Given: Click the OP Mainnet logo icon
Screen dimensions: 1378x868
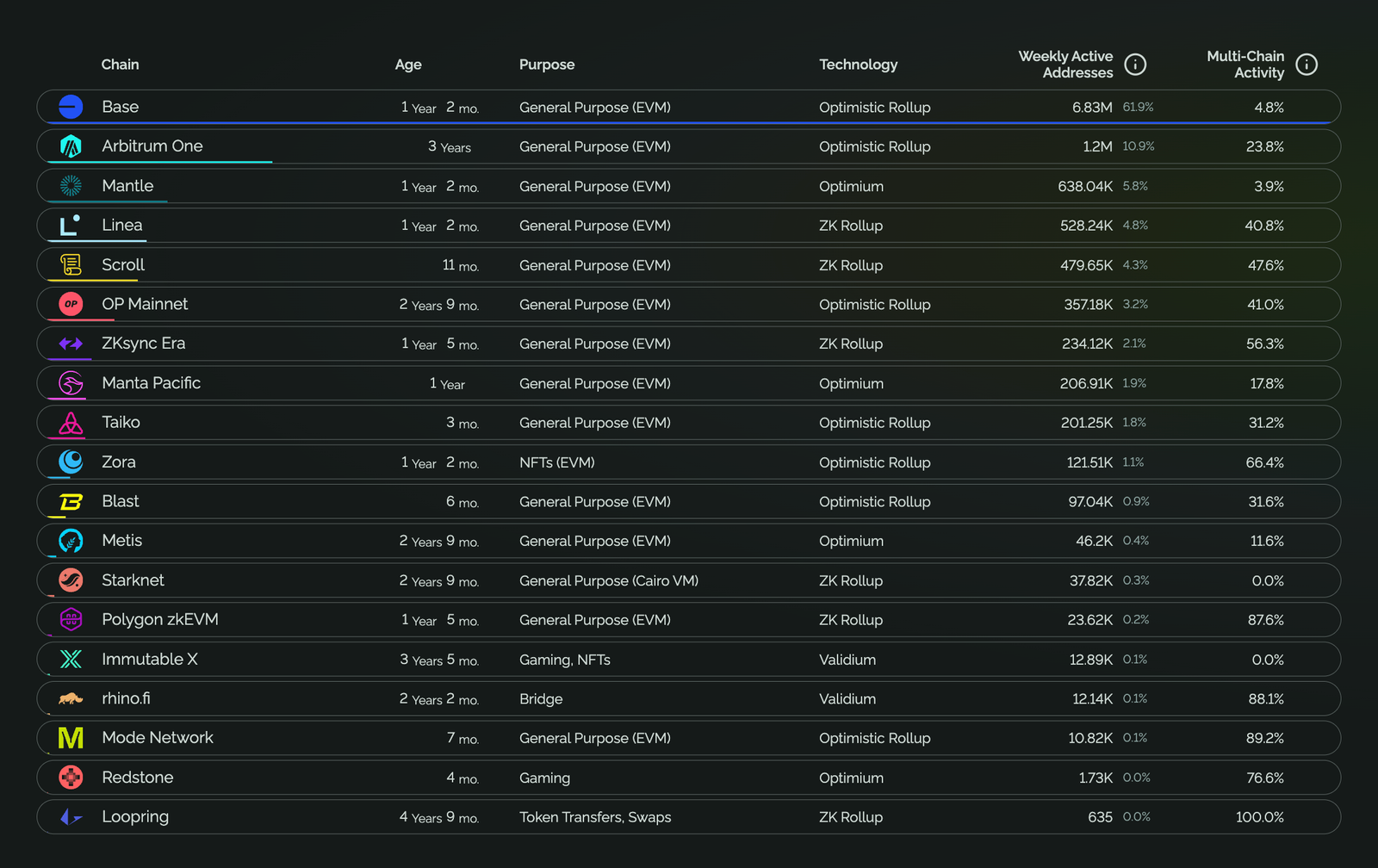Looking at the screenshot, I should [x=71, y=304].
